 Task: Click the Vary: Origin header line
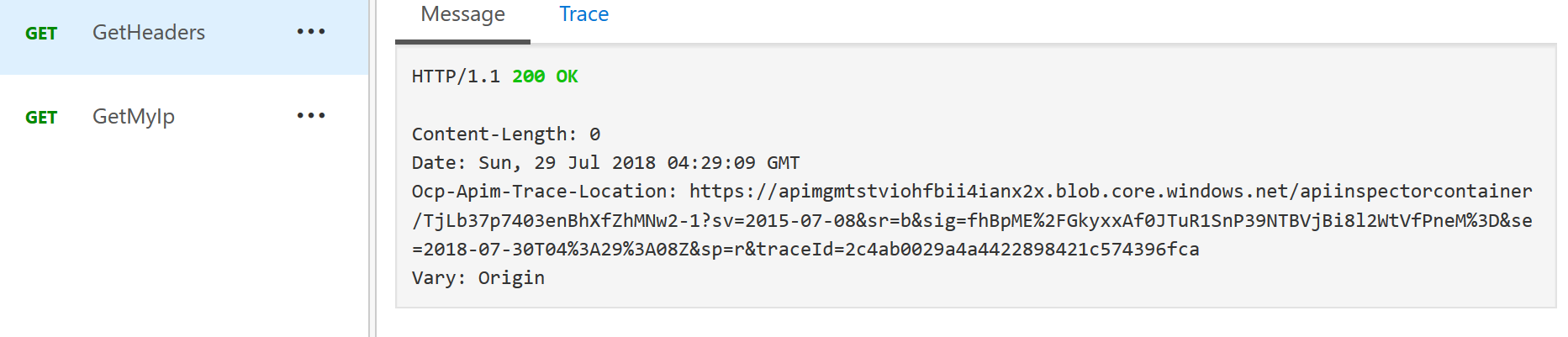pos(478,278)
